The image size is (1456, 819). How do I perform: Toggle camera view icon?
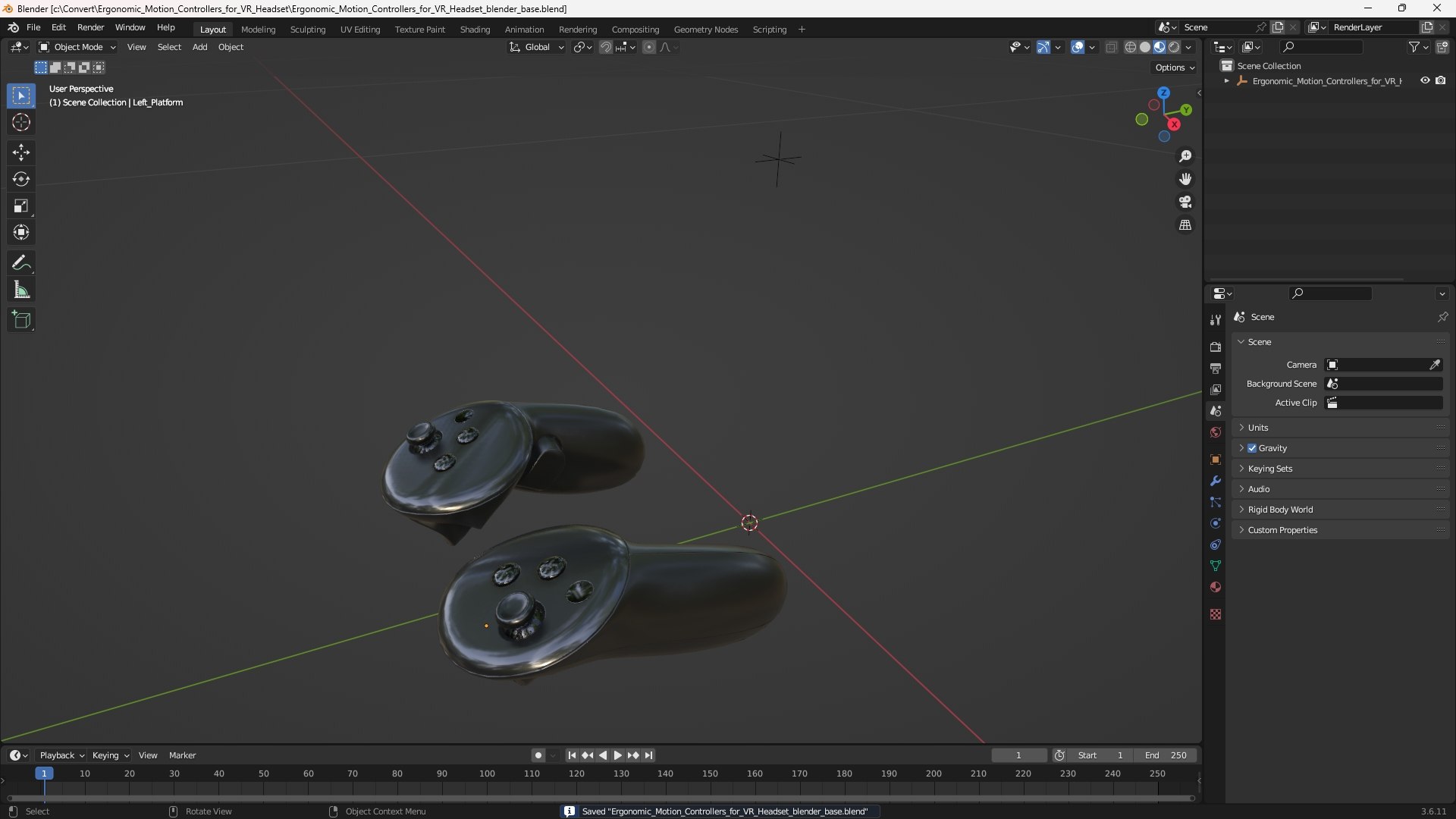[1185, 202]
